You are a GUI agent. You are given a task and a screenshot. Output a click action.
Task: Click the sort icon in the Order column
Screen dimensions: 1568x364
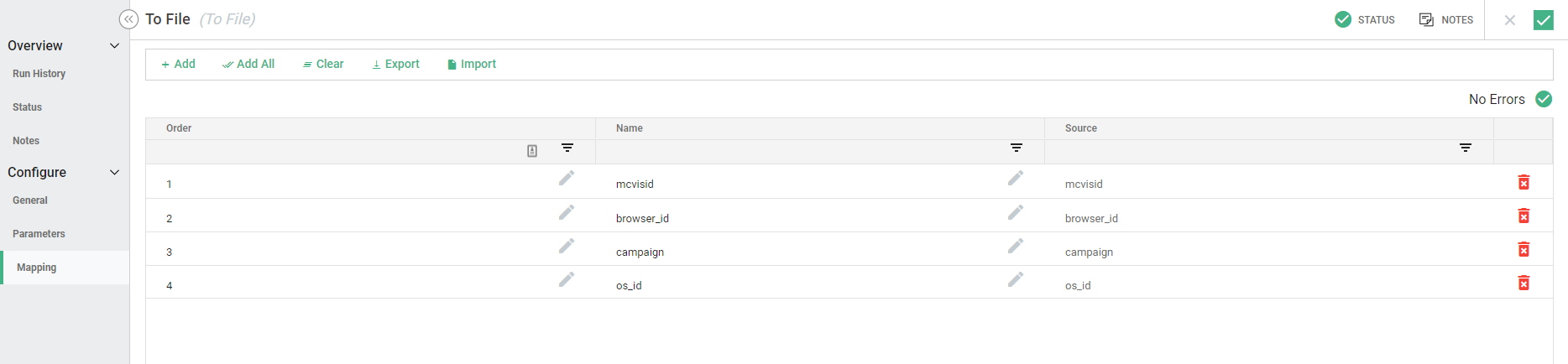(x=532, y=151)
